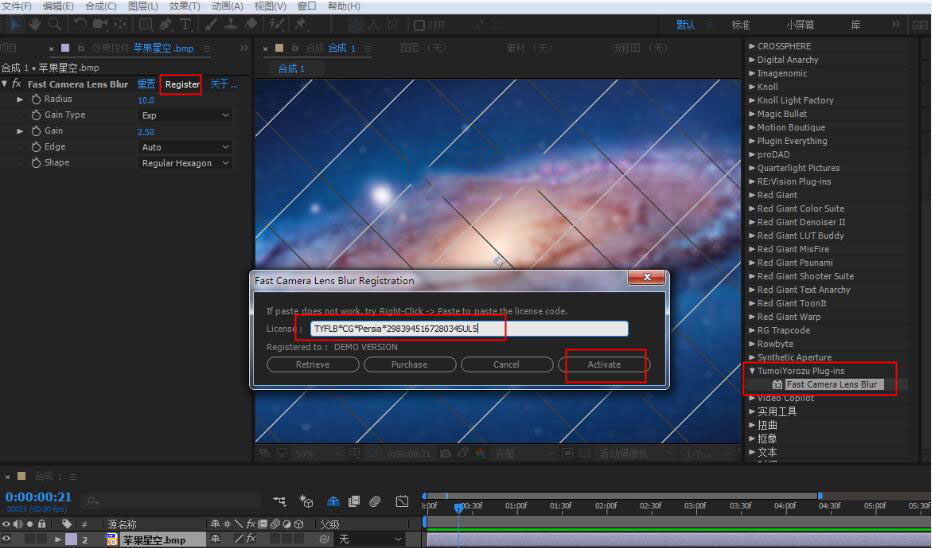Image resolution: width=932 pixels, height=548 pixels.
Task: Open the Shape dropdown showing Regular Hexagon
Action: pyautogui.click(x=185, y=163)
